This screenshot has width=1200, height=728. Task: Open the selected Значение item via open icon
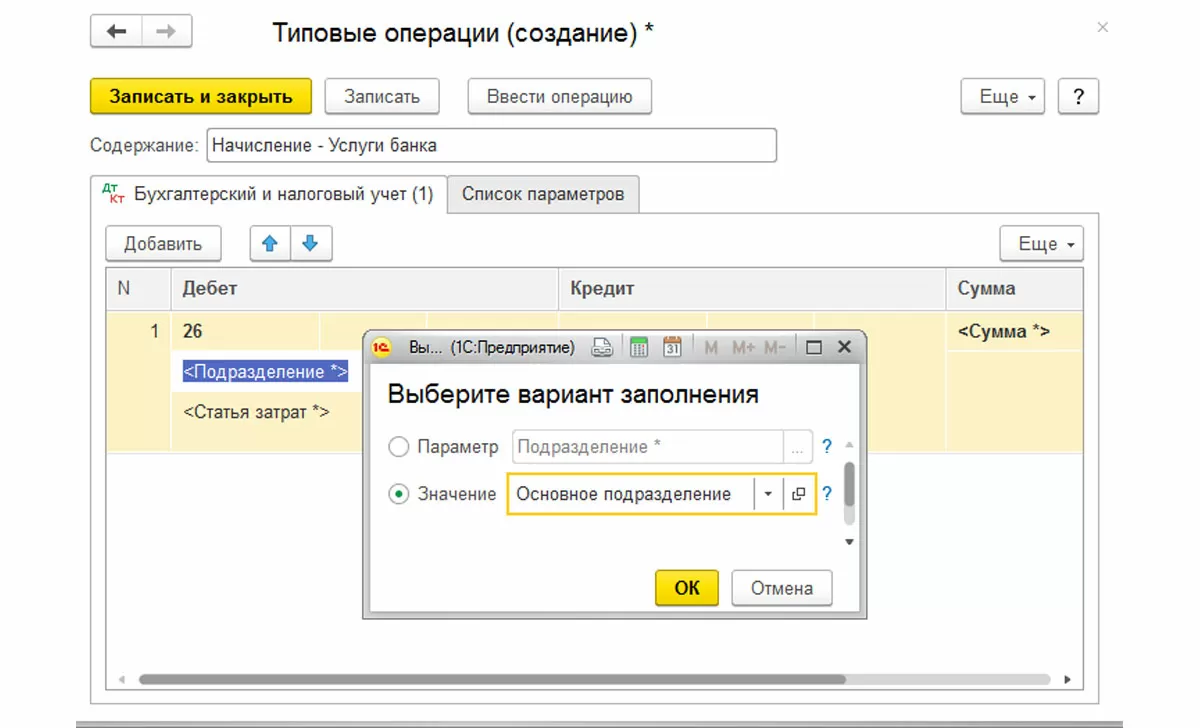pos(799,494)
